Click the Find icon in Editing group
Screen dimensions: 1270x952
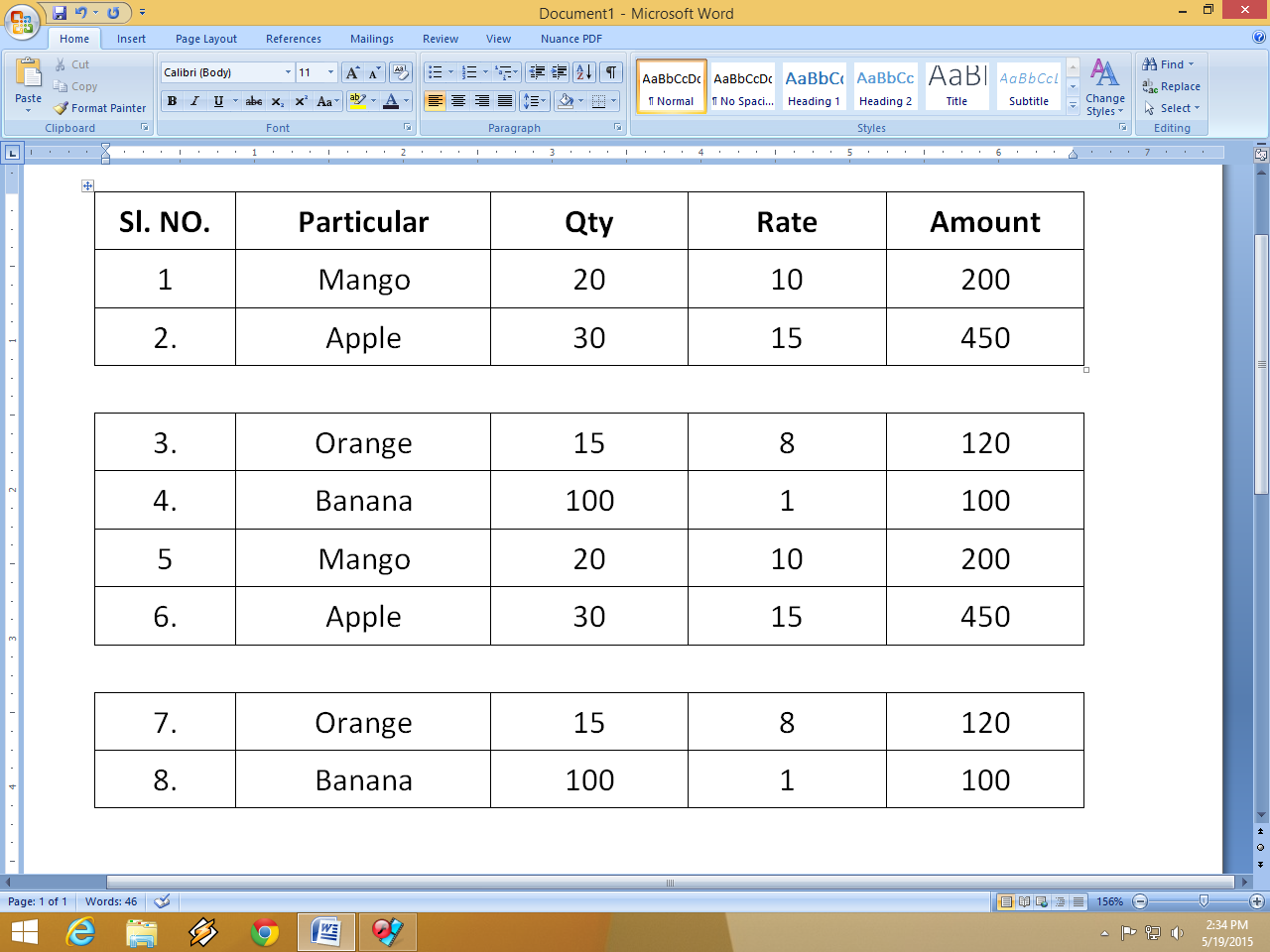coord(1164,63)
